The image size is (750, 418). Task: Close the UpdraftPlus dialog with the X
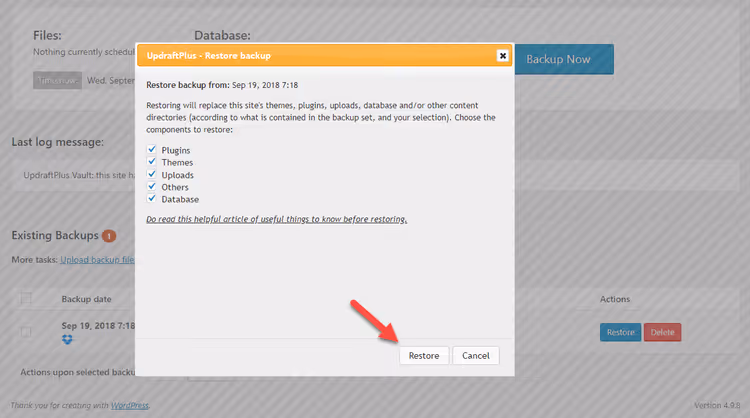click(x=503, y=55)
